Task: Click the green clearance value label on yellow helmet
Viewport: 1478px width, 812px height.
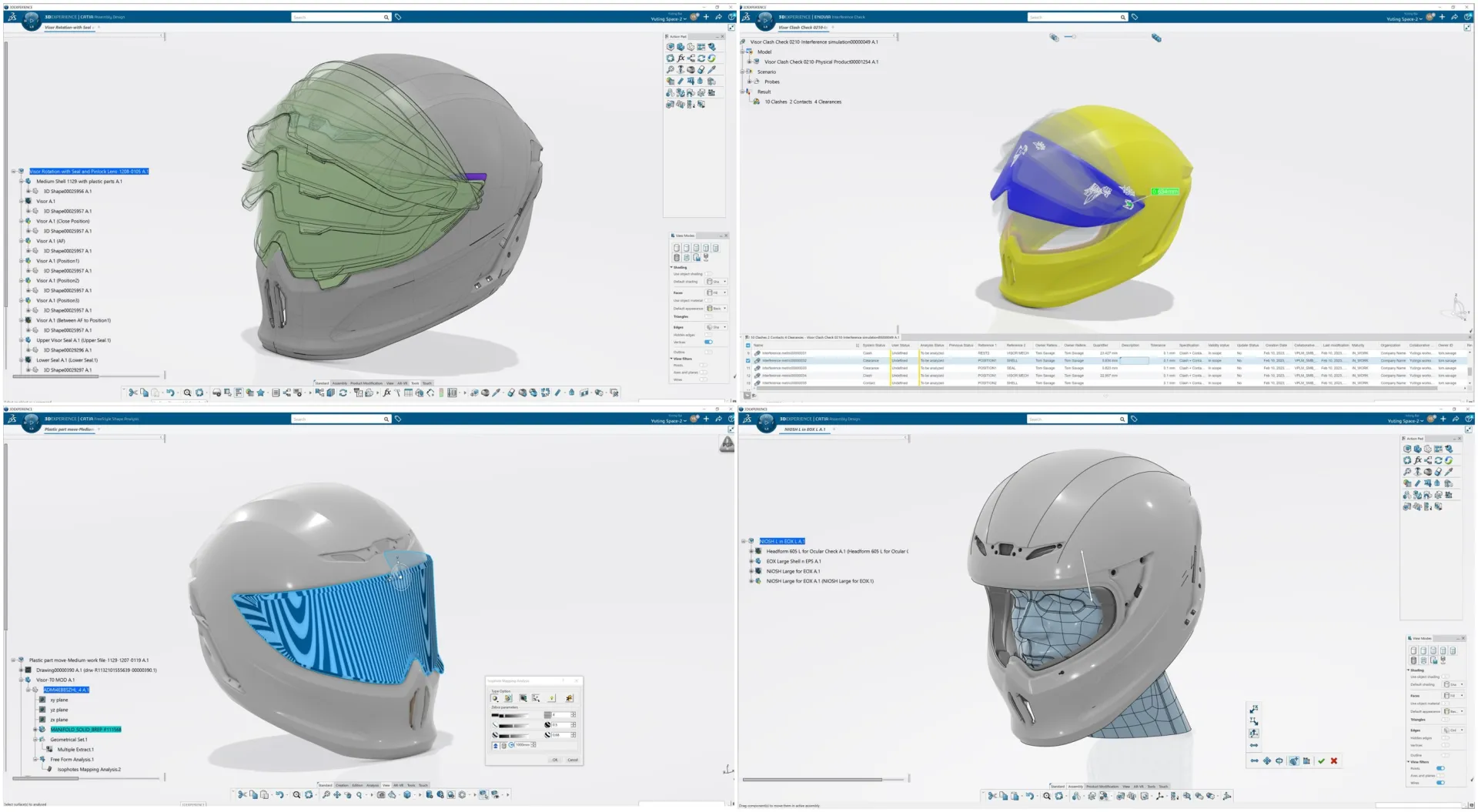Action: click(x=1165, y=191)
